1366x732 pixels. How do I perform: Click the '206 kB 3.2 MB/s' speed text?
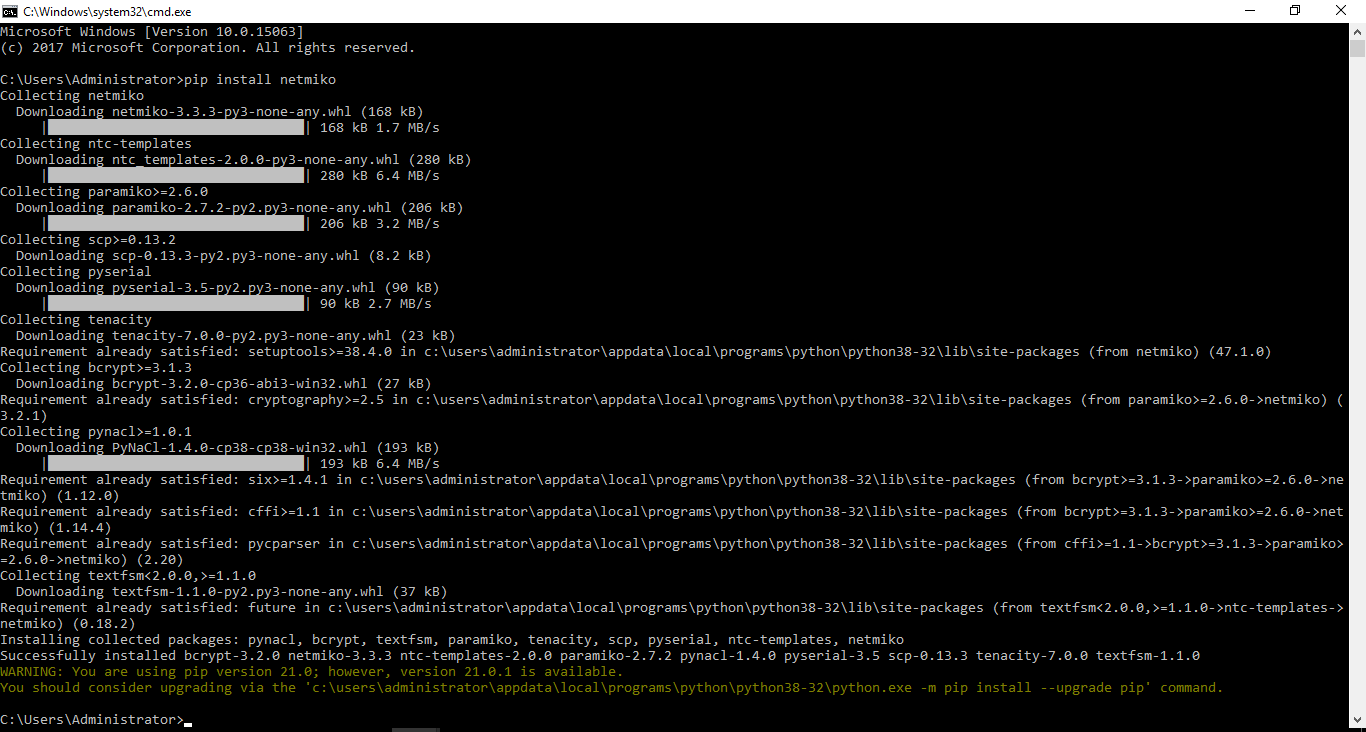[x=380, y=224]
